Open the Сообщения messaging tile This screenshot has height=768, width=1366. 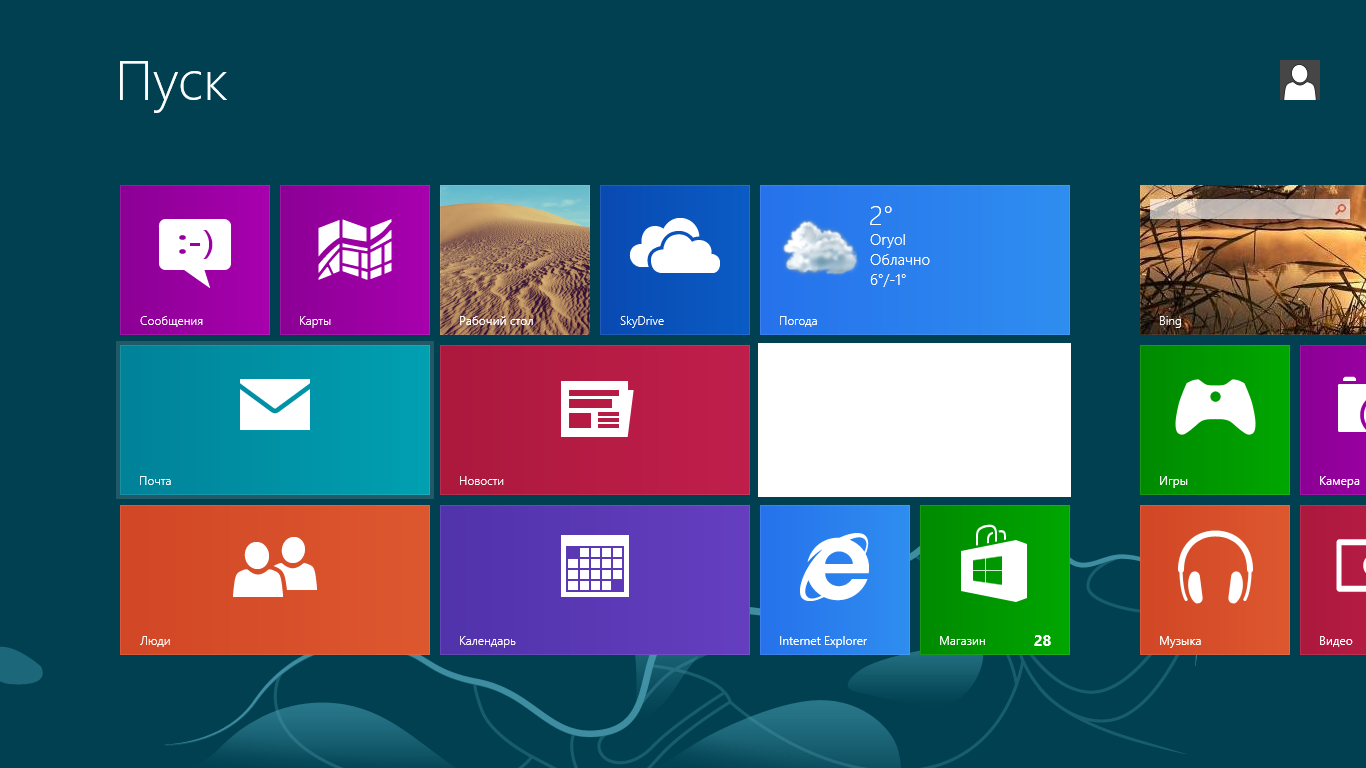pyautogui.click(x=195, y=260)
